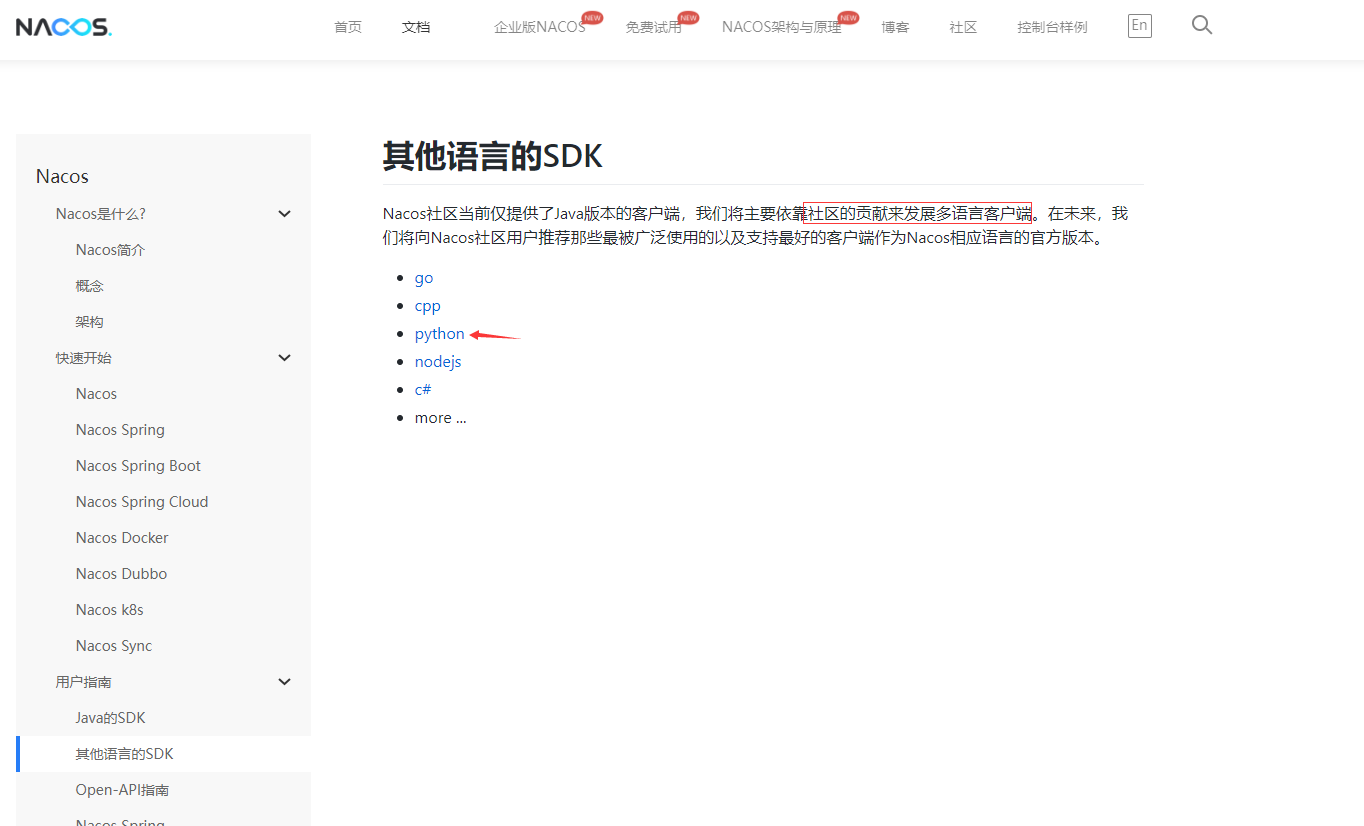Open 首页 in the top navigation
This screenshot has height=826, width=1364.
[348, 27]
